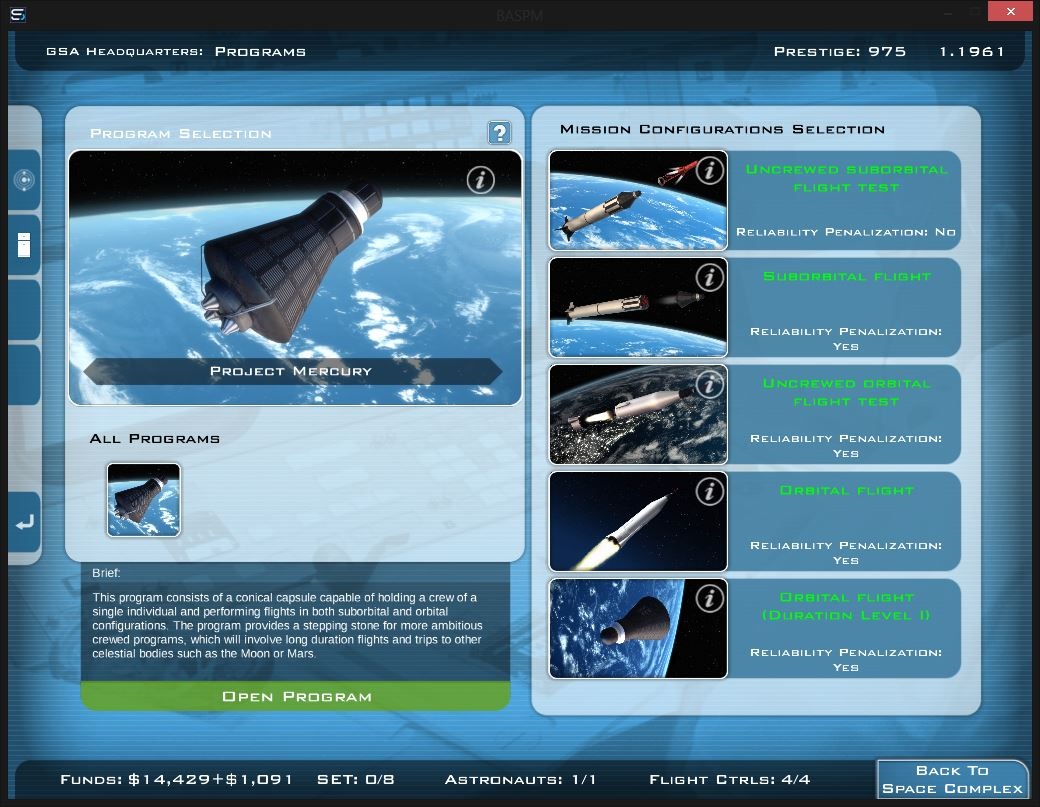The width and height of the screenshot is (1040, 807).
Task: Click the All Programs heading
Action: click(x=155, y=439)
